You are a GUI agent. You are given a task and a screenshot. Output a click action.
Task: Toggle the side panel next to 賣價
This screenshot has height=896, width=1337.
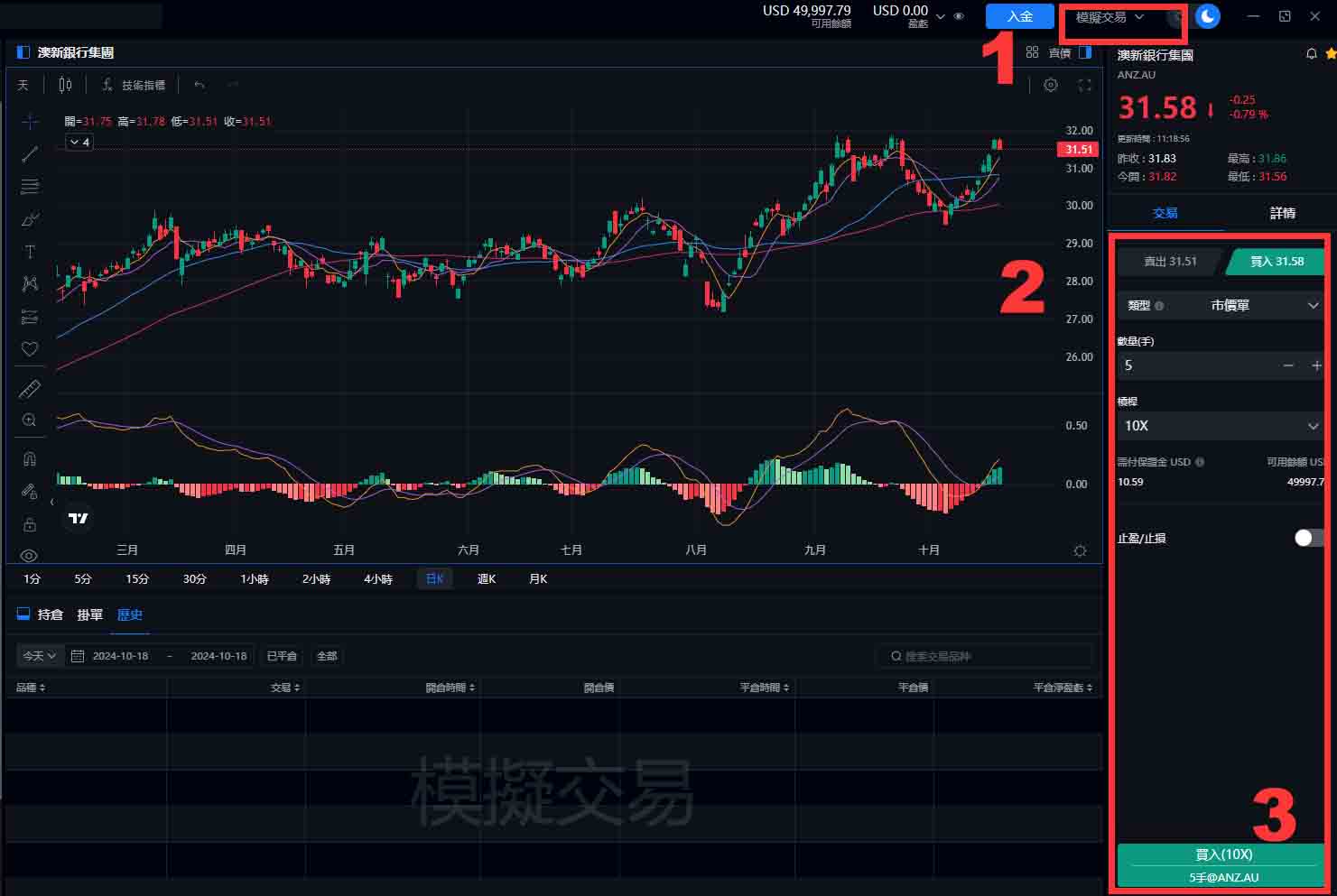1085,52
